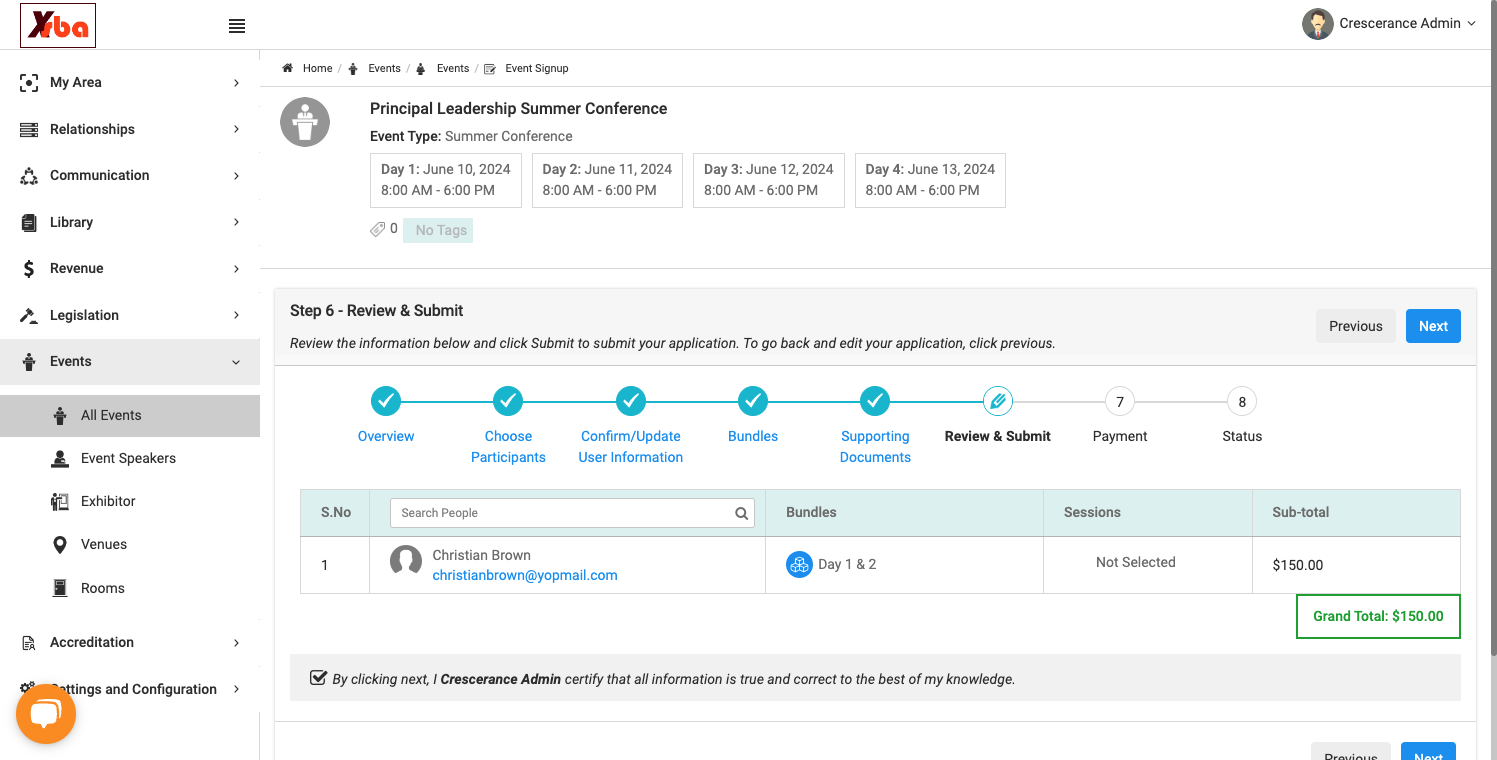Click the Supporting Documents step circle

coord(875,402)
